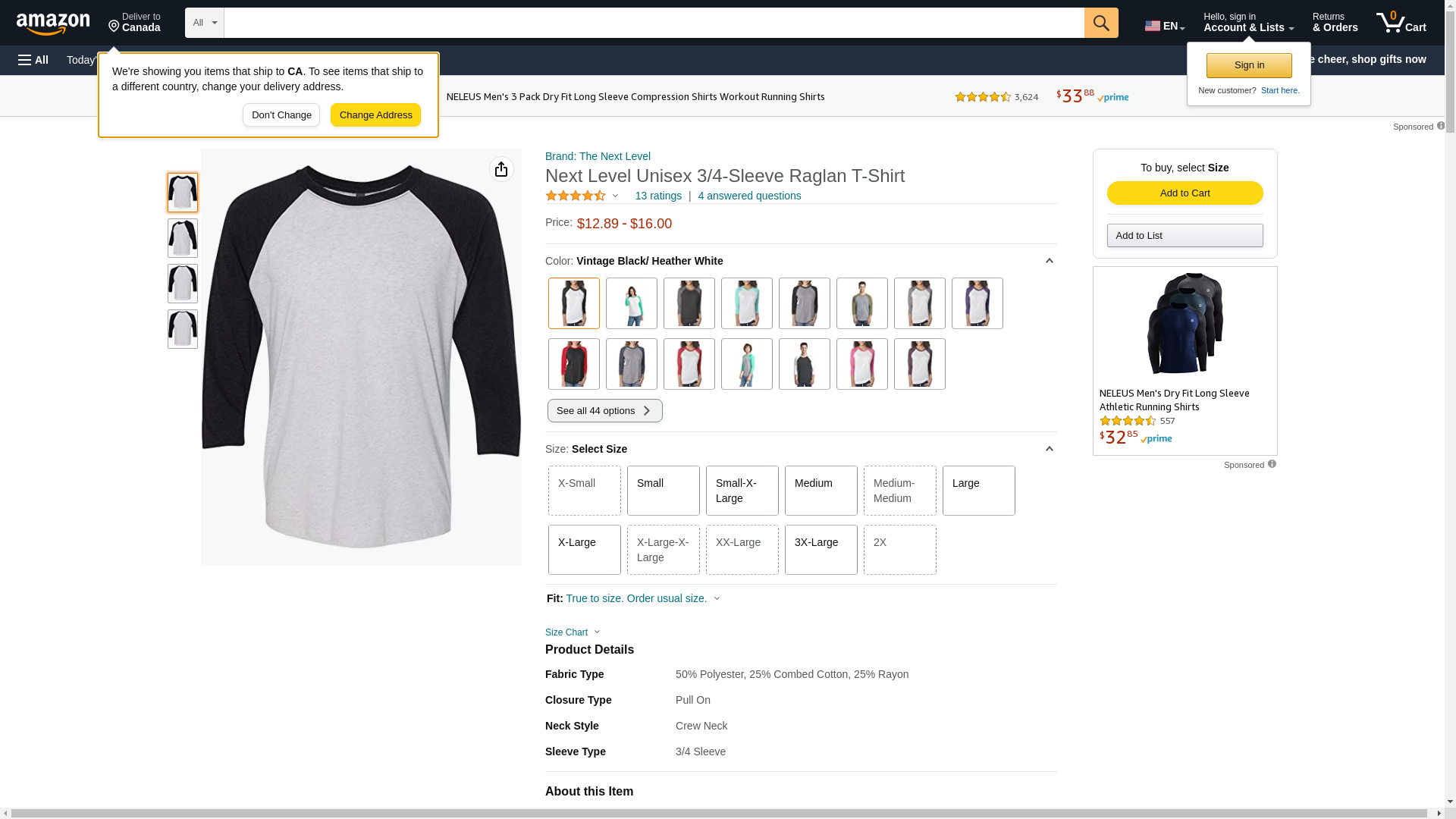Expand See all 44 options
Viewport: 1456px width, 819px height.
pos(604,411)
